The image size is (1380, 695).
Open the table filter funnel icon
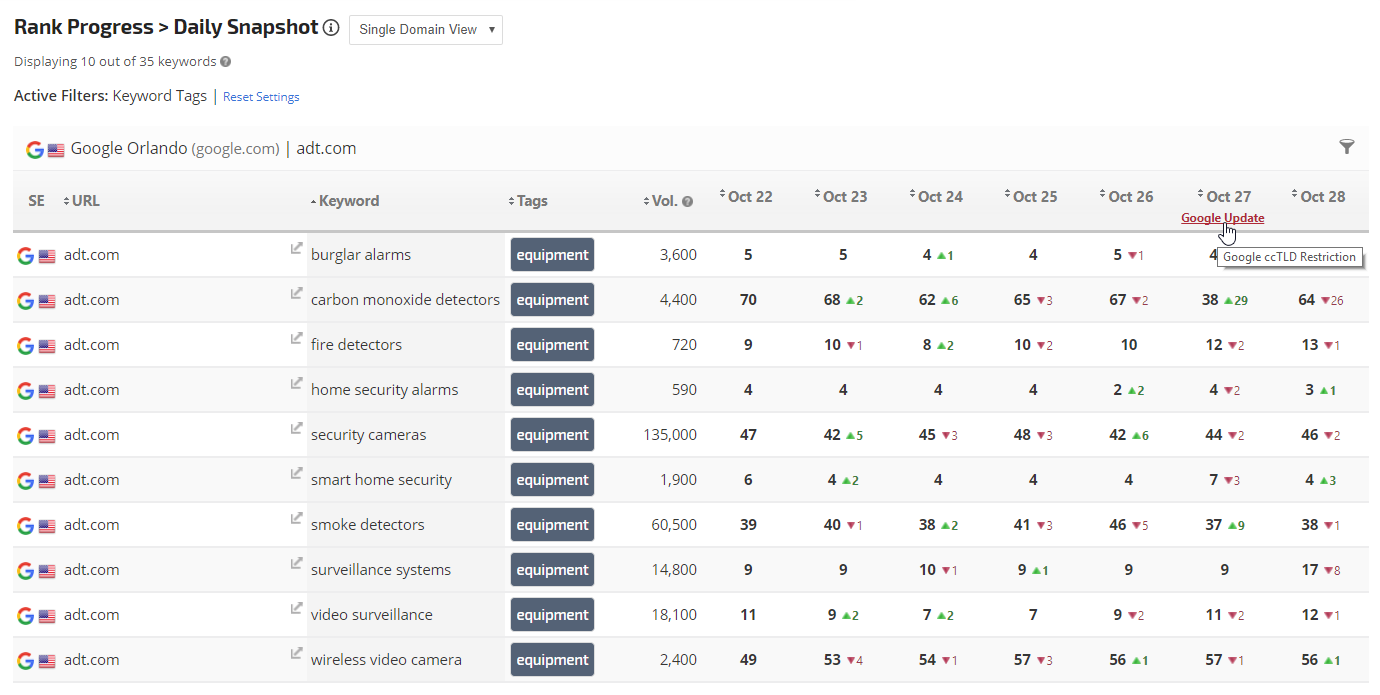click(x=1347, y=147)
